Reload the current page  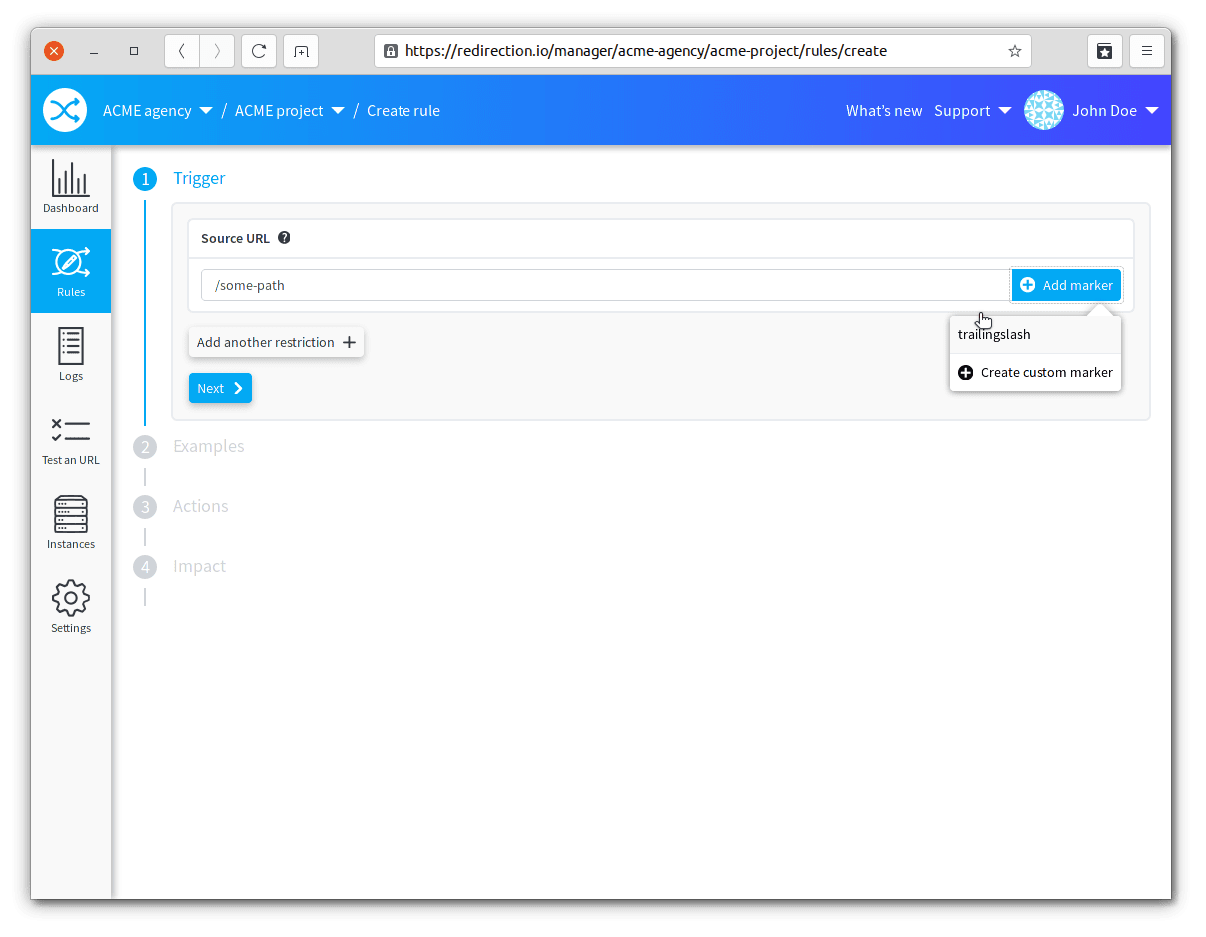pyautogui.click(x=258, y=50)
